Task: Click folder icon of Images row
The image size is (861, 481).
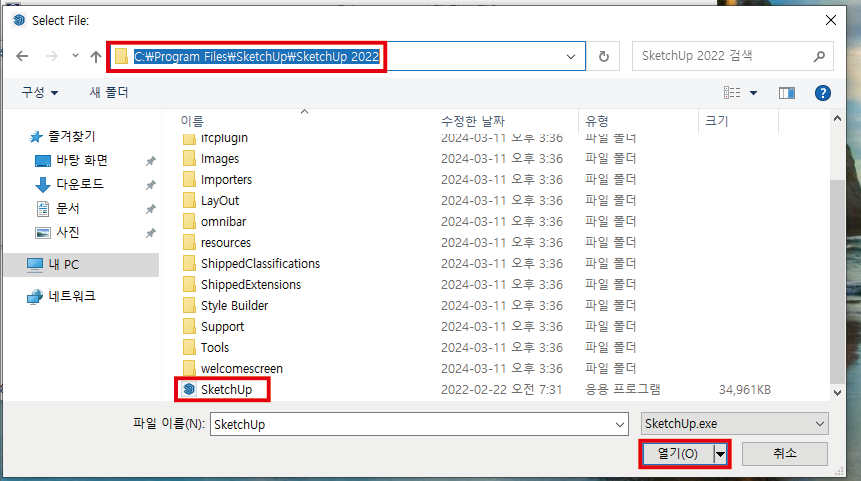Action: (189, 159)
